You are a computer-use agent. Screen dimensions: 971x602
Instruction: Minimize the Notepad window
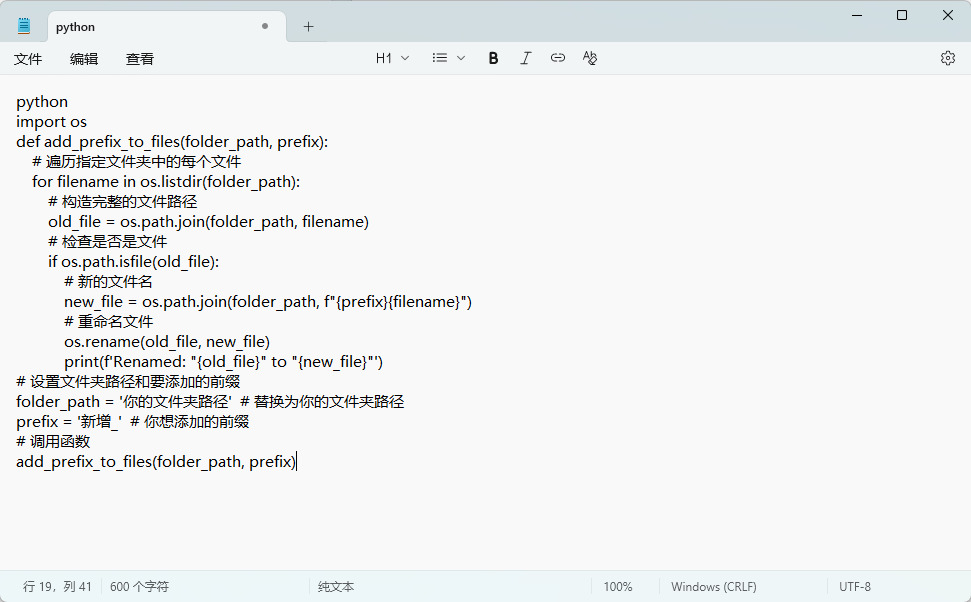857,15
